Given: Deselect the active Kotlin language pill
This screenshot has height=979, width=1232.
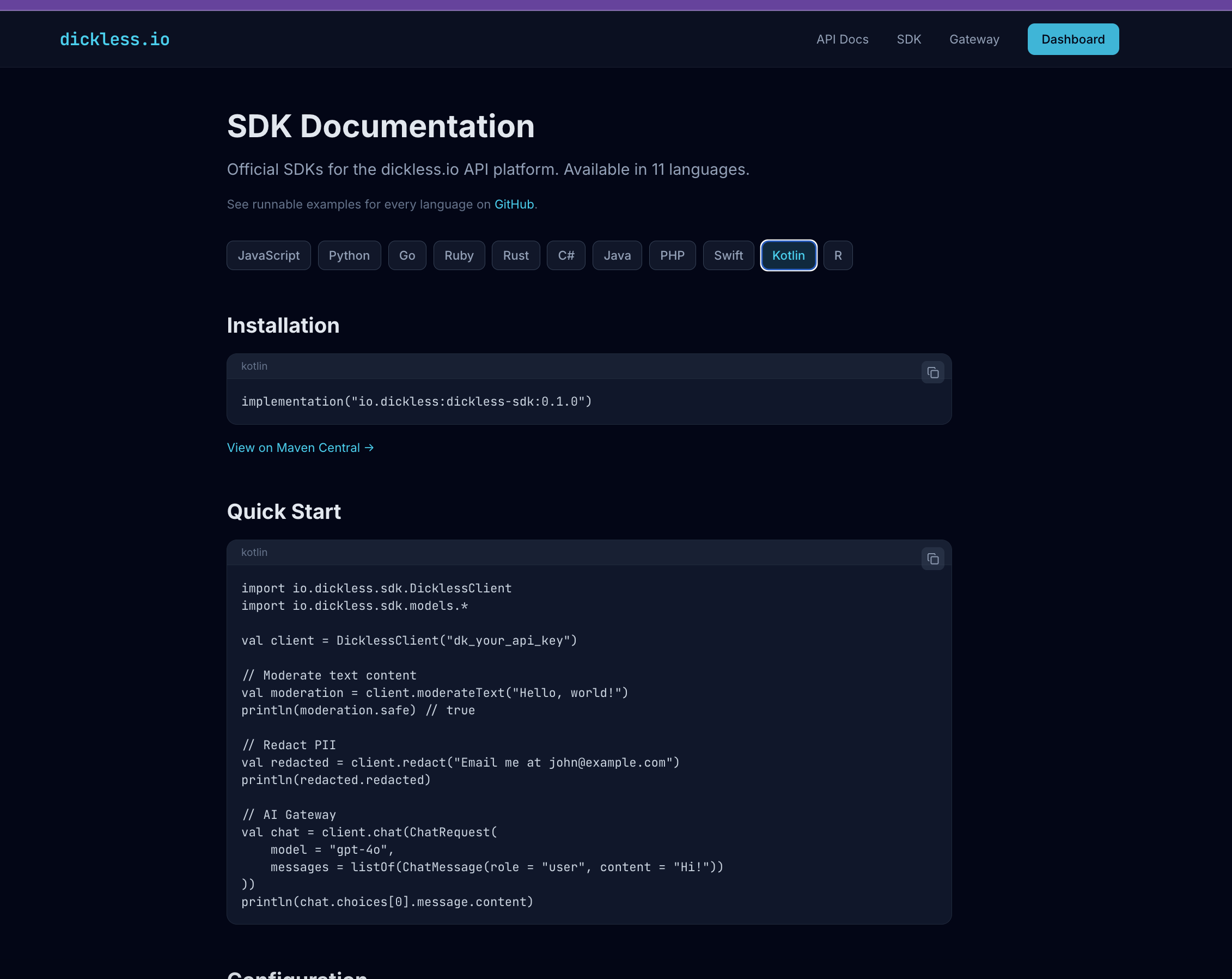Looking at the screenshot, I should coord(789,255).
